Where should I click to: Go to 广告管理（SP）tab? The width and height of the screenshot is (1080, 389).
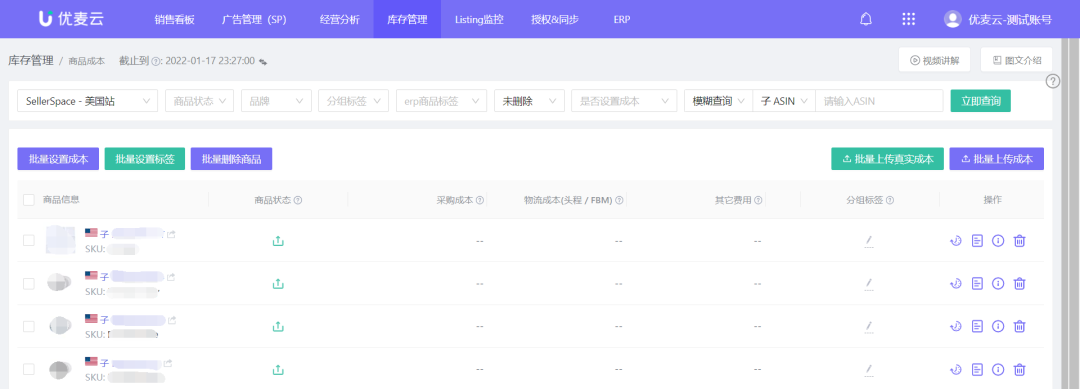254,19
